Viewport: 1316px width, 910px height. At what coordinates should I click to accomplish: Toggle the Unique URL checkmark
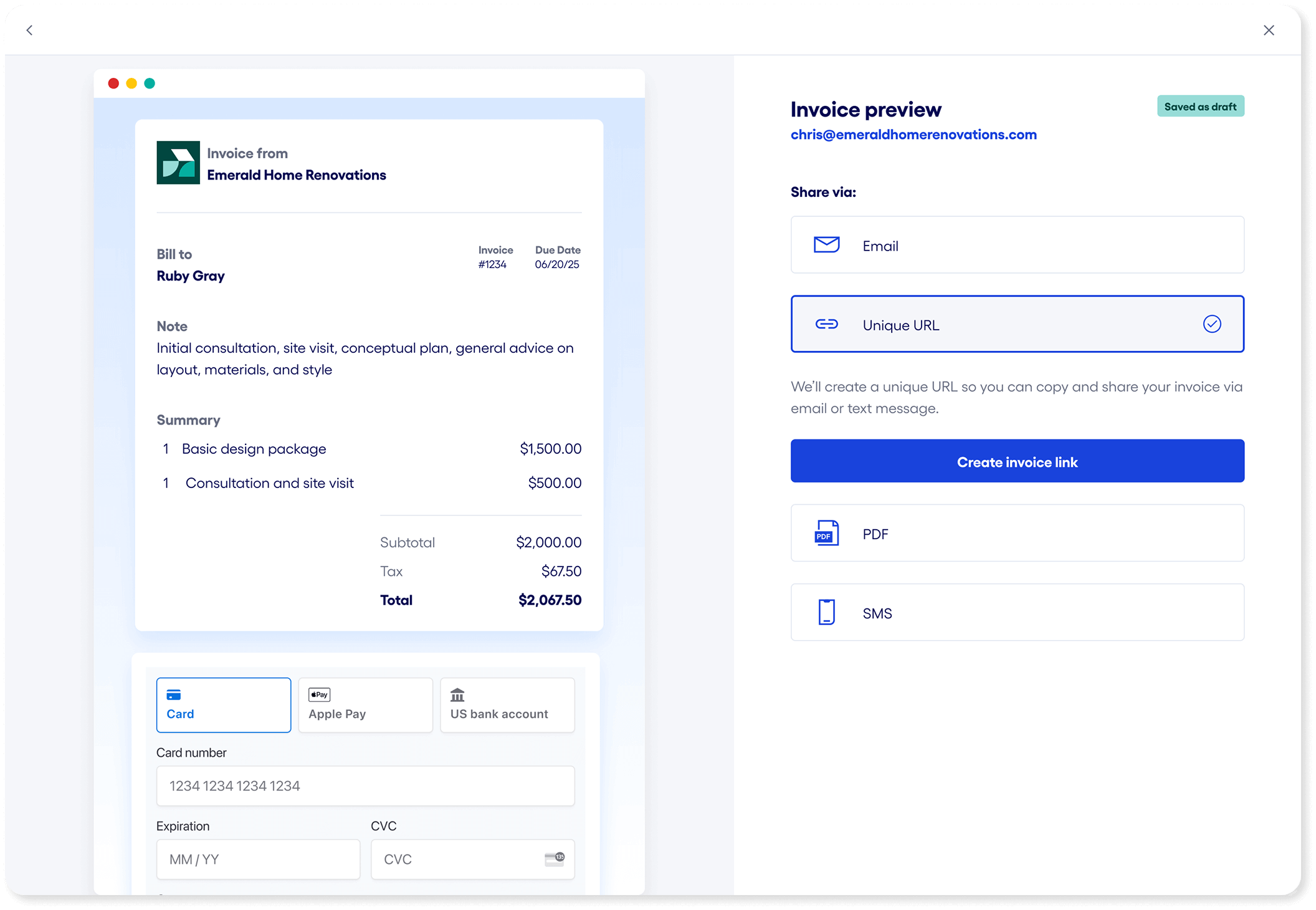[x=1211, y=324]
